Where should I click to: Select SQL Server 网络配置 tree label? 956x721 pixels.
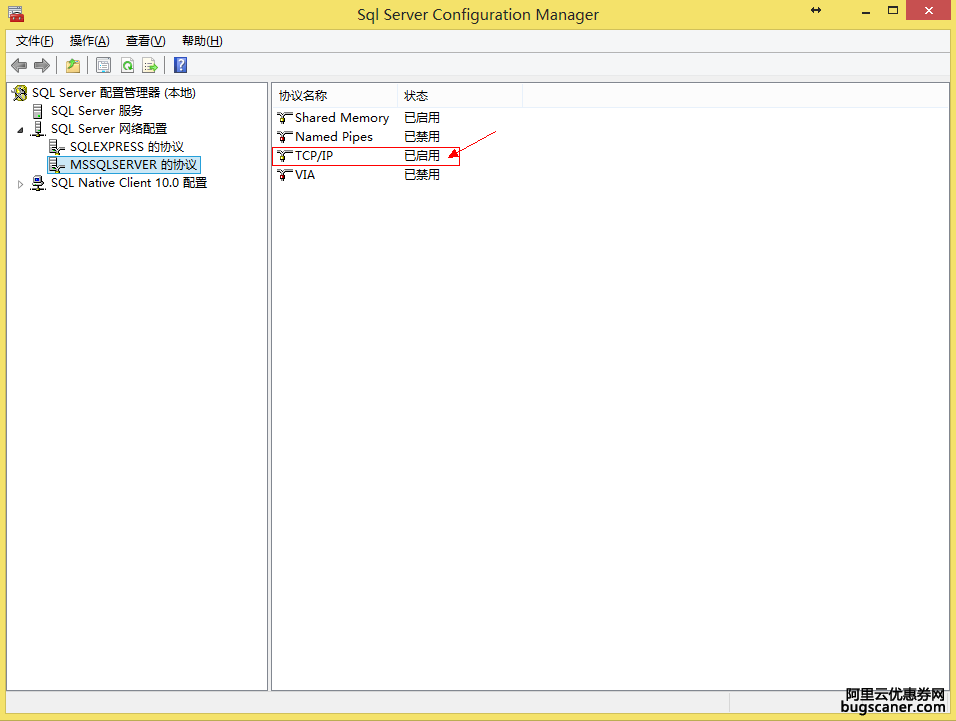(x=109, y=129)
